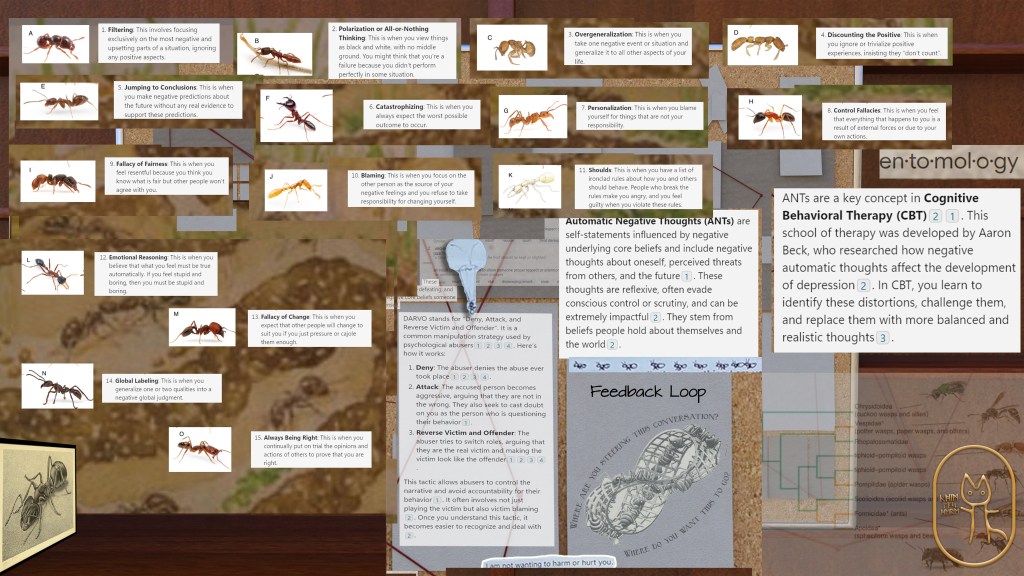The height and width of the screenshot is (576, 1024).
Task: Click the en·to·mol·o·gy heading text
Action: click(948, 163)
